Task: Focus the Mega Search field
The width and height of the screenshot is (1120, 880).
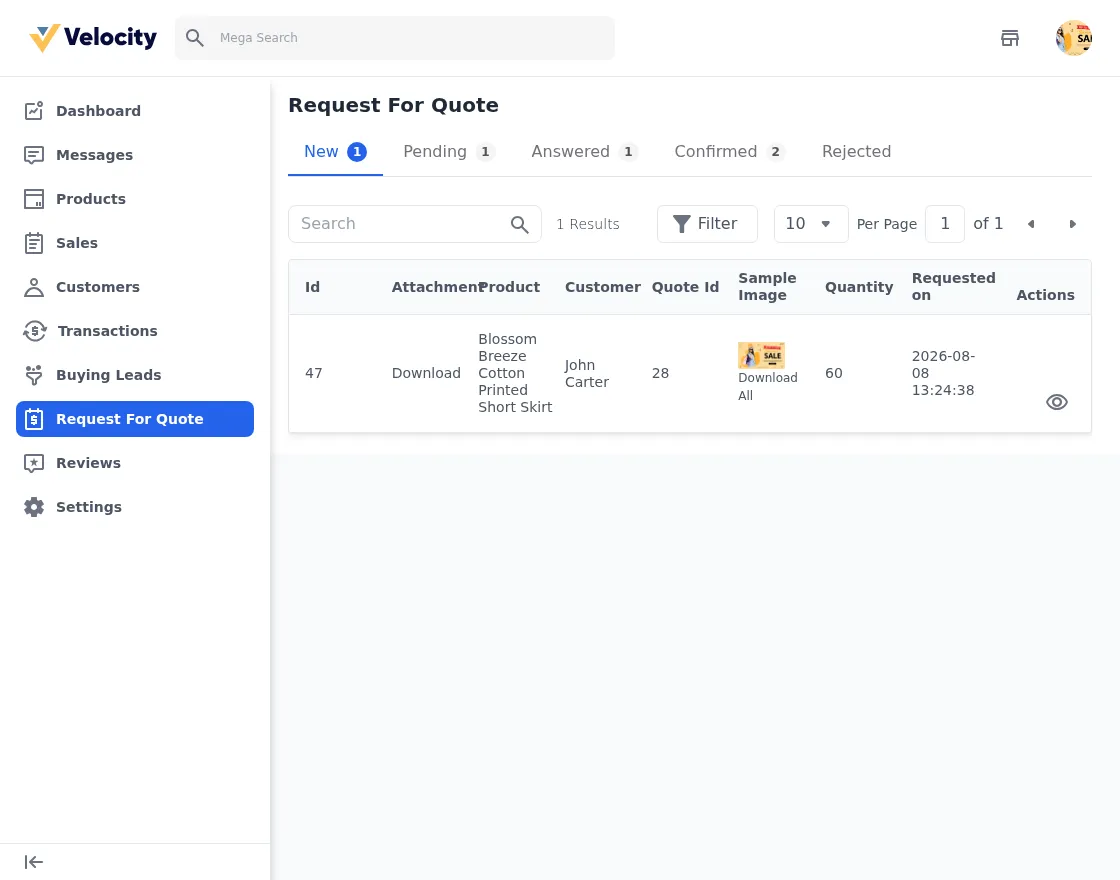Action: (x=394, y=38)
